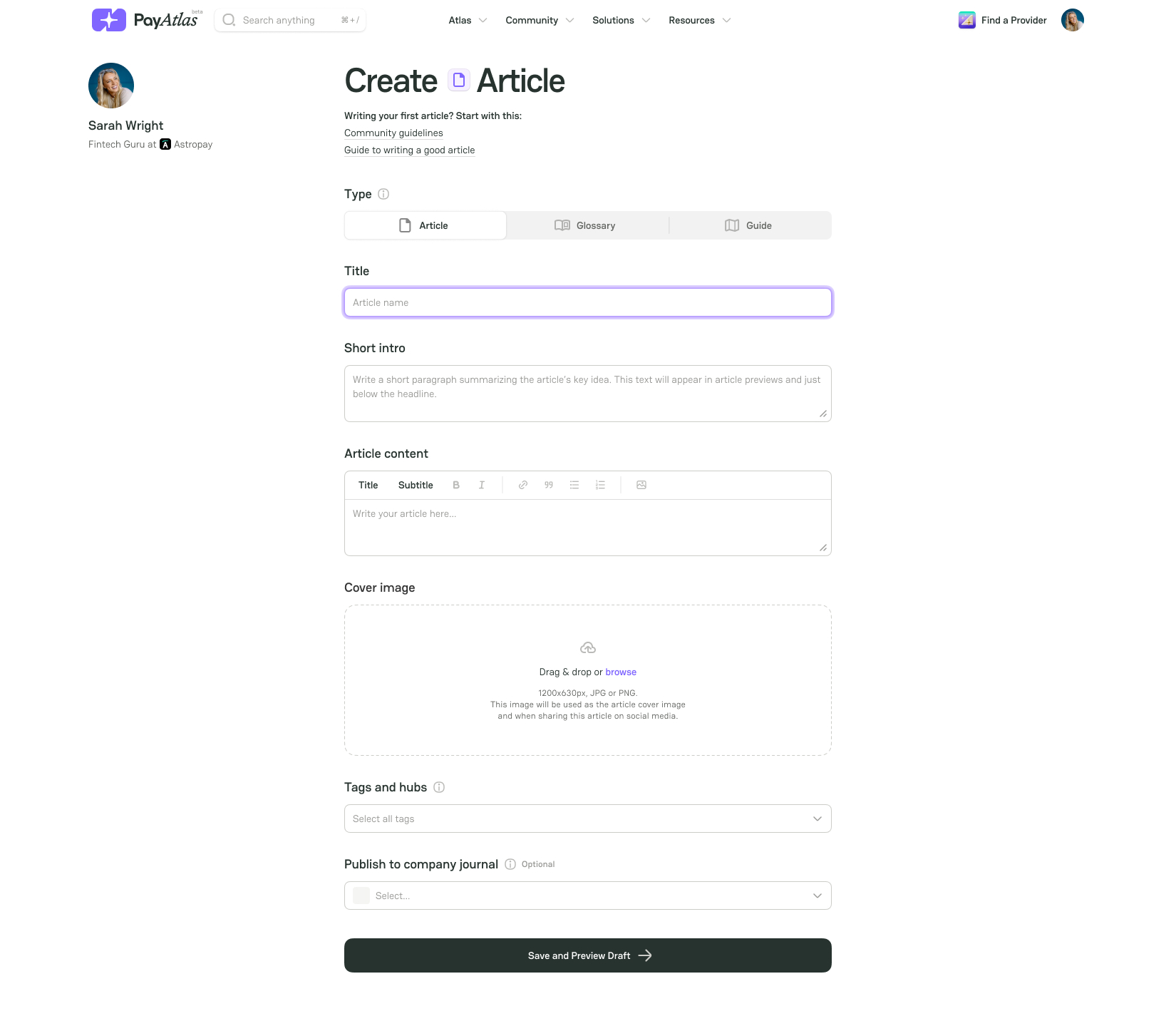Expand the Atlas navigation menu
Viewport: 1176px width, 1026px height.
[x=468, y=20]
